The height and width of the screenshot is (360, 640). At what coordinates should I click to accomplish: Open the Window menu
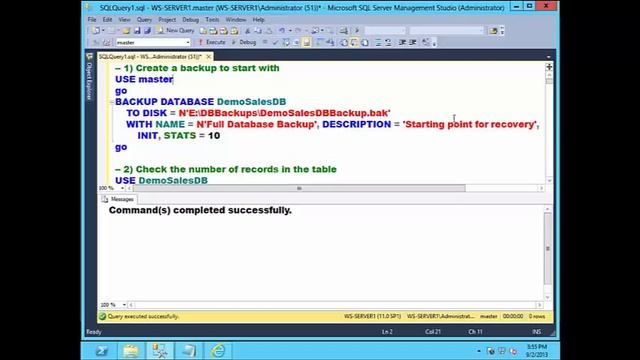(x=236, y=20)
